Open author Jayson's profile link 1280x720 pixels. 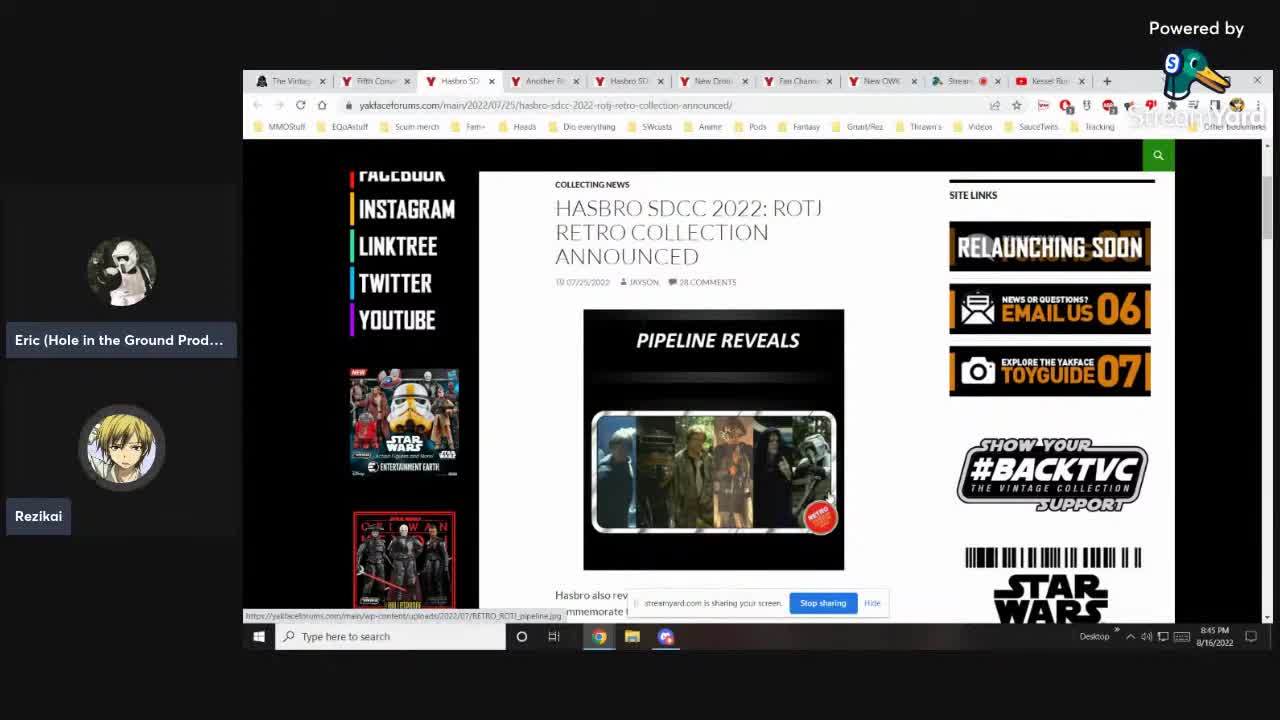pos(644,282)
